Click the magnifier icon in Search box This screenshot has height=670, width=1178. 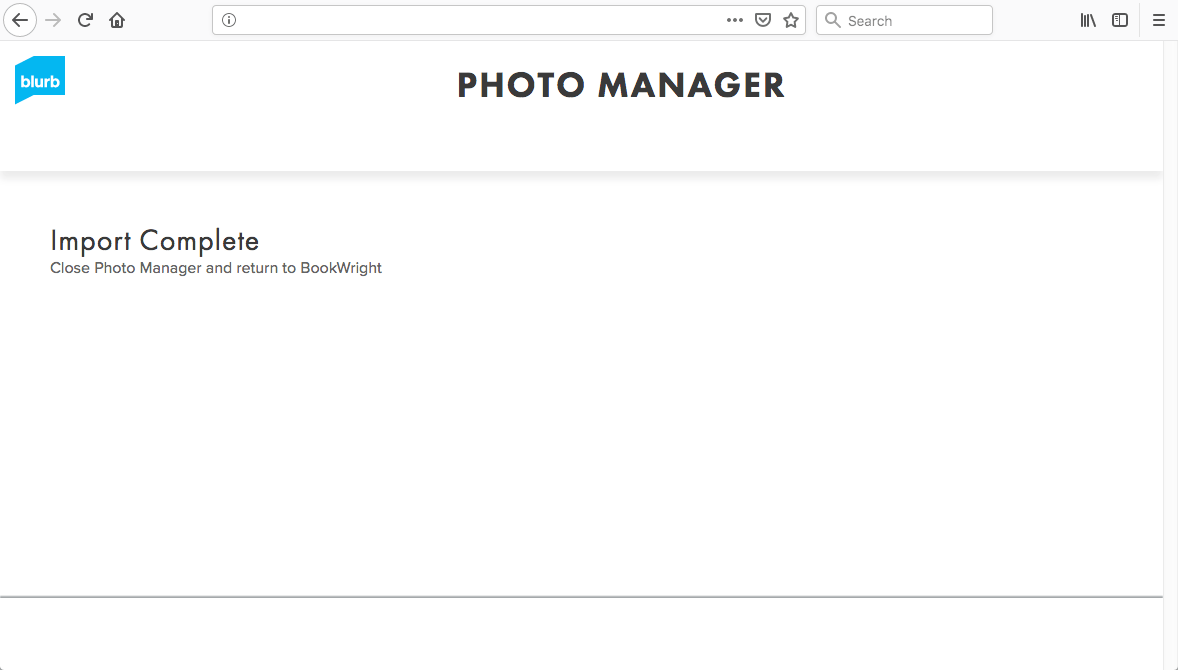coord(832,20)
